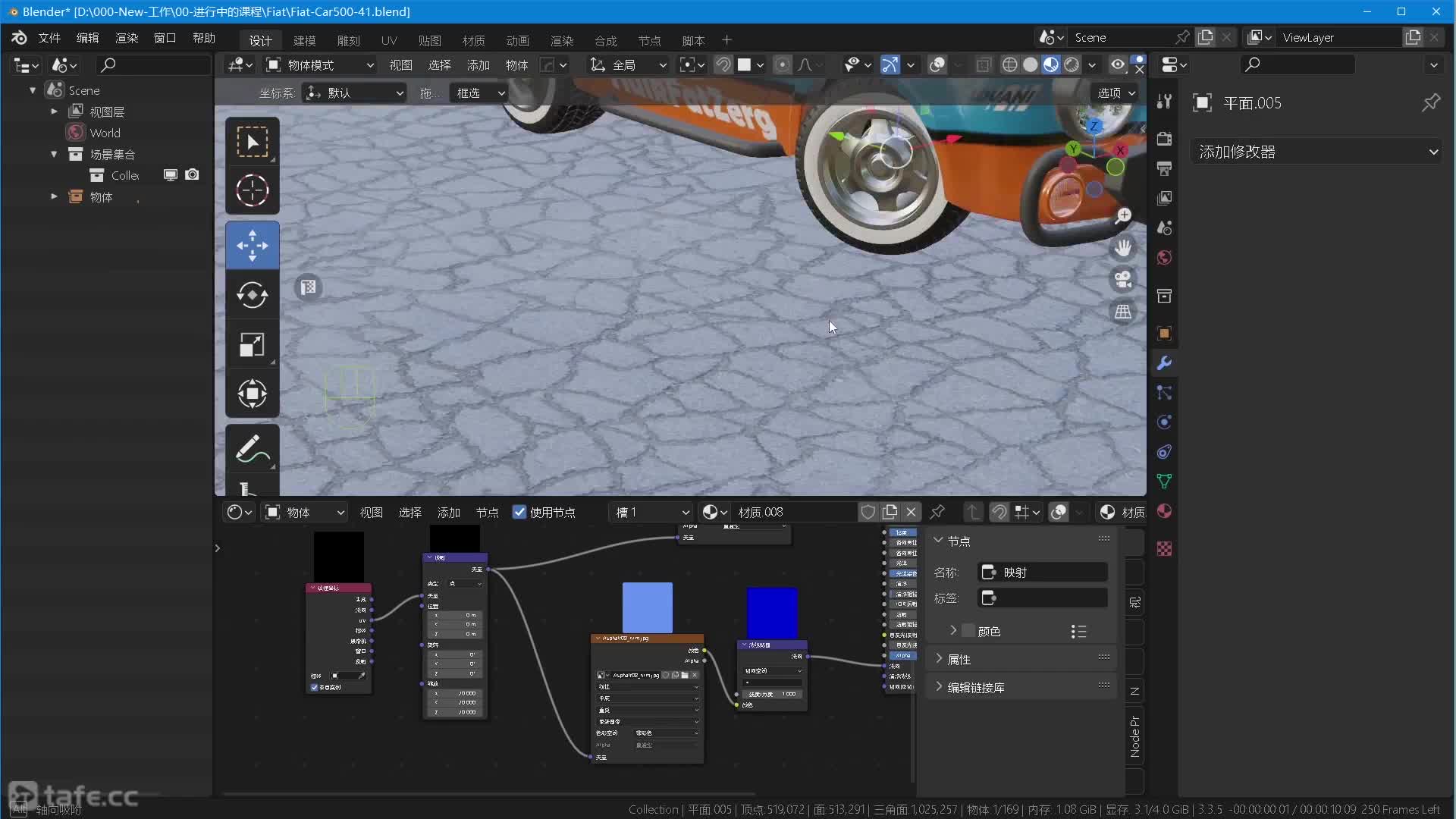
Task: Unlink material 材质.008 with X button
Action: click(x=912, y=512)
